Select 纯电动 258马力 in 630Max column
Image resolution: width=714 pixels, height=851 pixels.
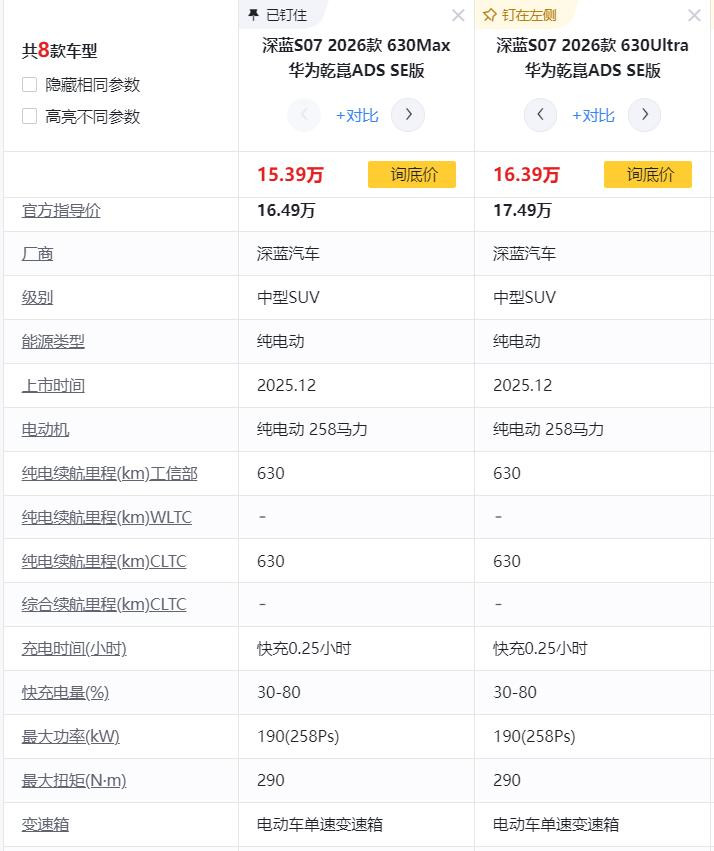(313, 429)
